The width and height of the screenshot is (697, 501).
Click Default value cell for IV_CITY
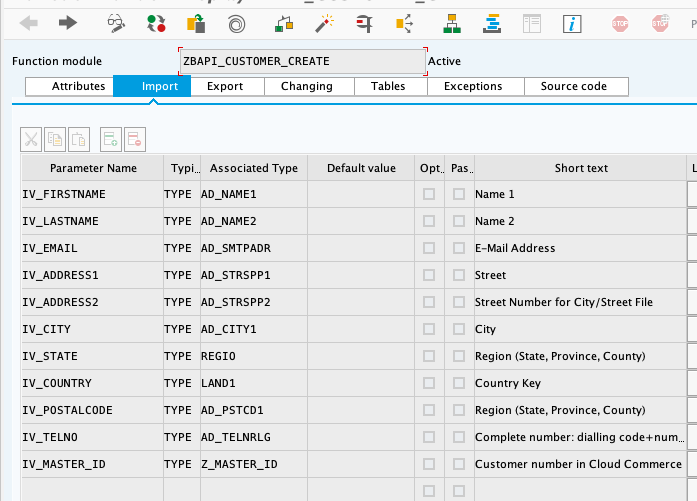(x=361, y=329)
